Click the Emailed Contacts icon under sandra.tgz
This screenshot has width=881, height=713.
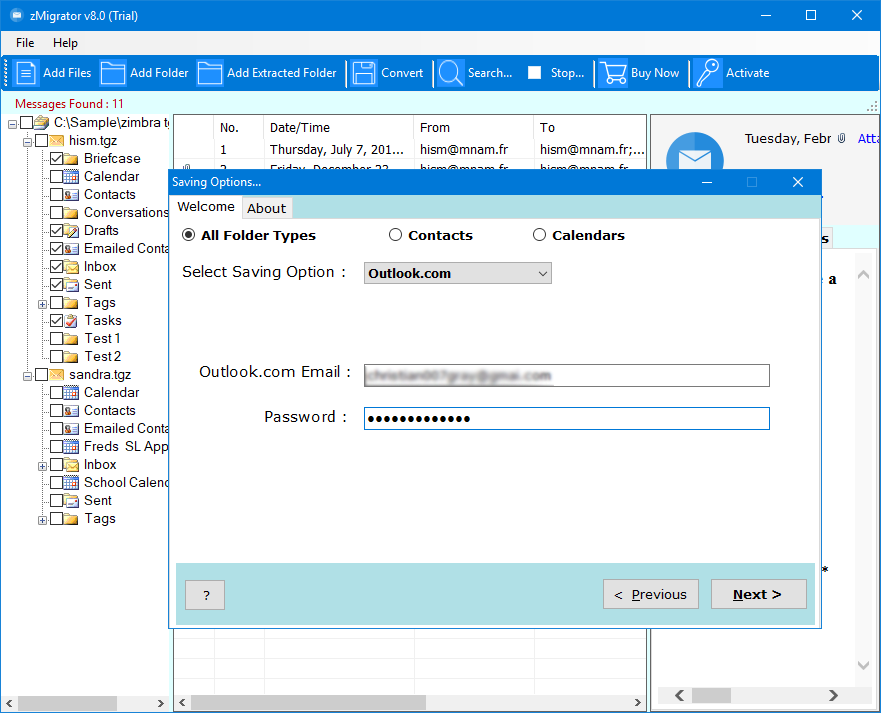(71, 428)
